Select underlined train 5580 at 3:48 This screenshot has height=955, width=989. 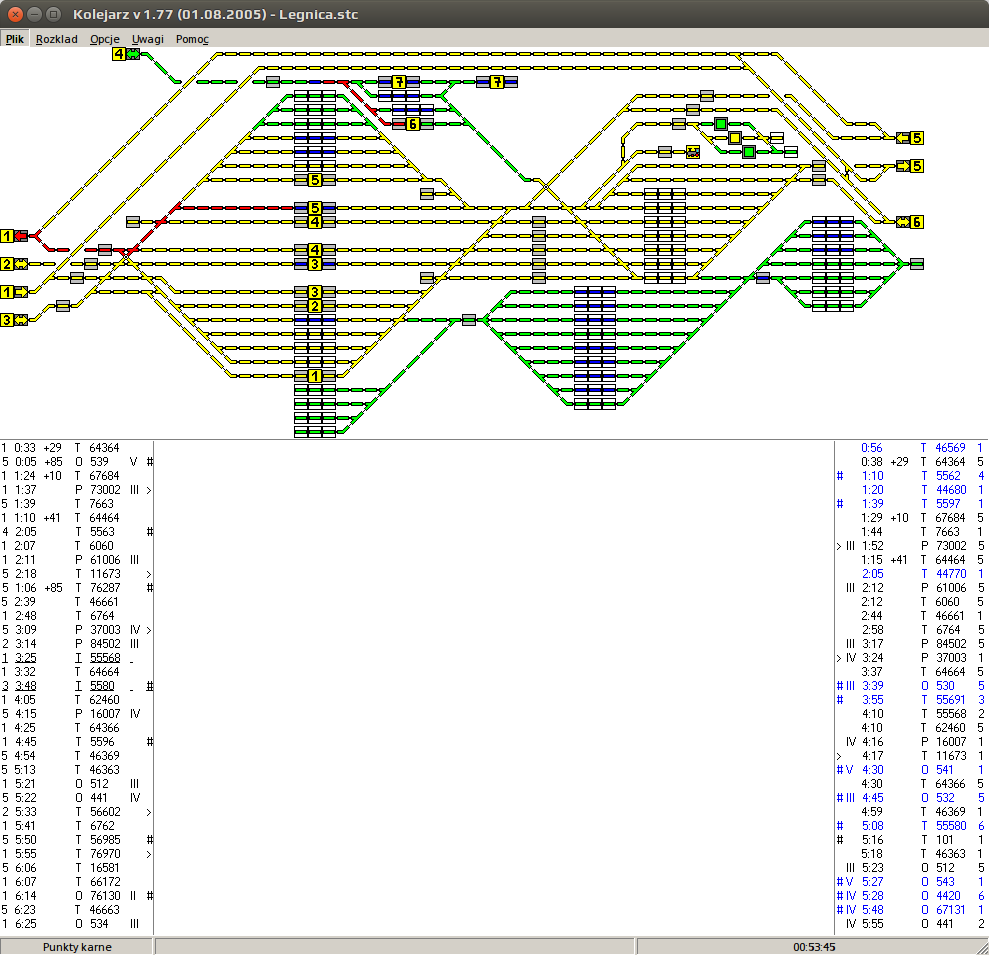click(76, 686)
